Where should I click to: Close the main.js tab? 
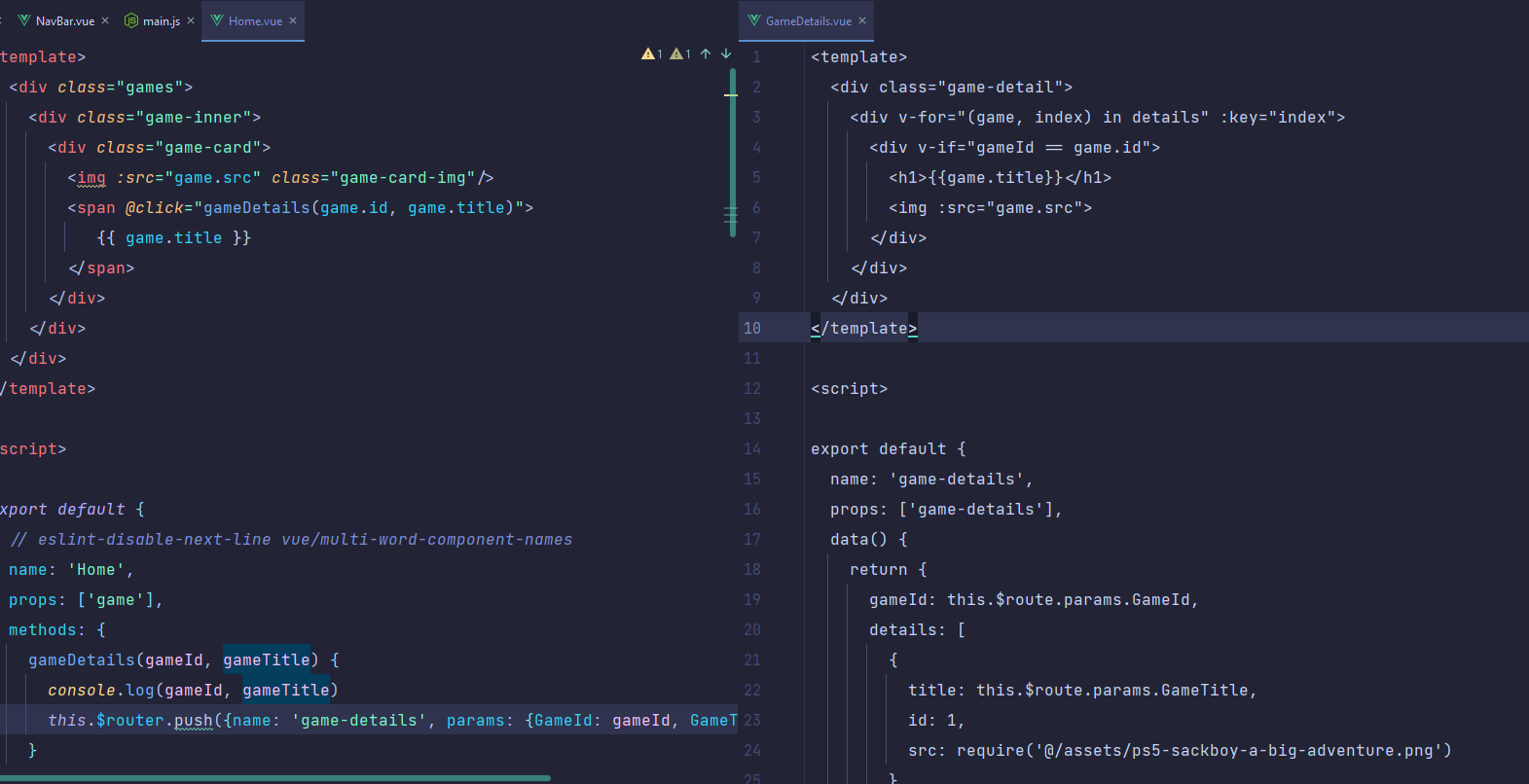191,20
